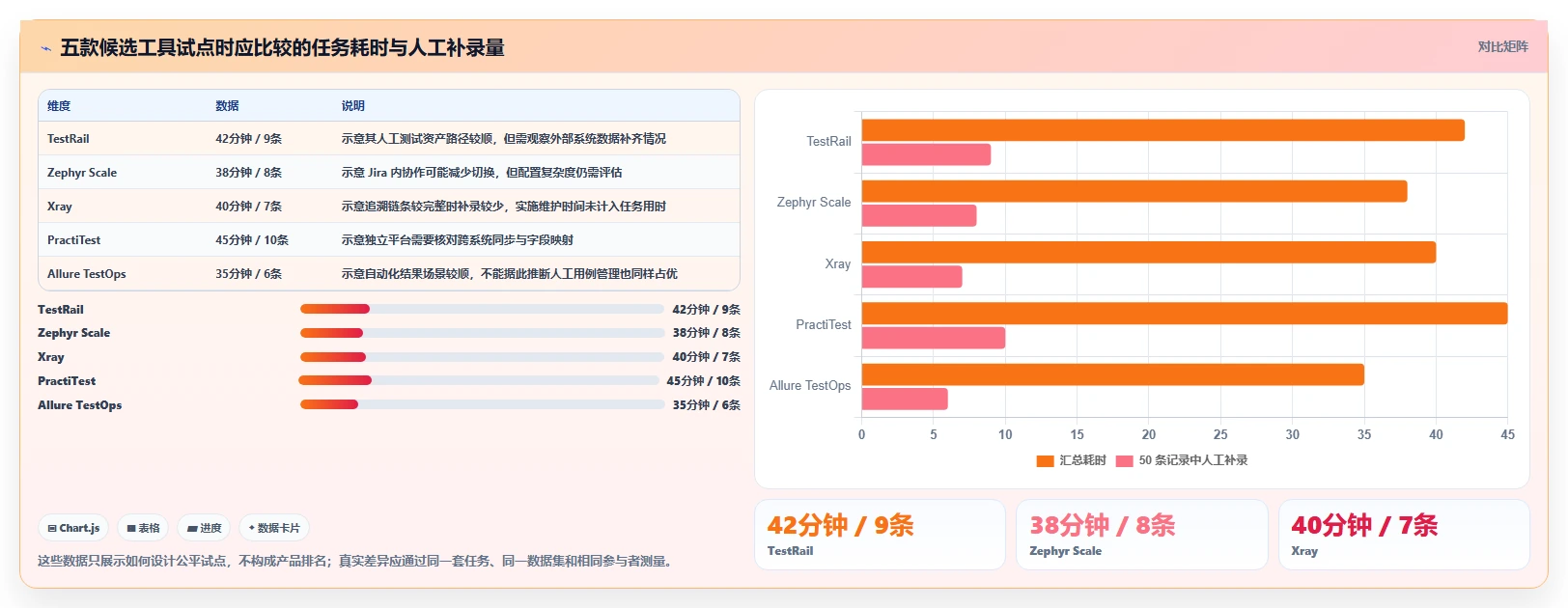Click the 说明 column header

point(352,106)
